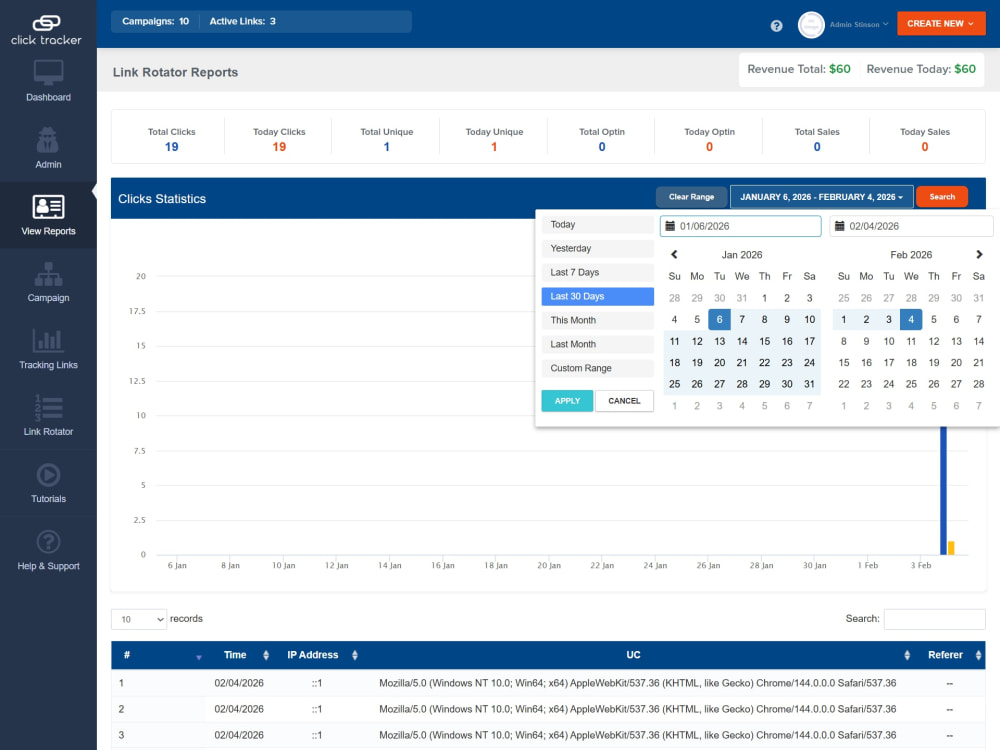
Task: Open the Admin section icon
Action: click(x=48, y=140)
